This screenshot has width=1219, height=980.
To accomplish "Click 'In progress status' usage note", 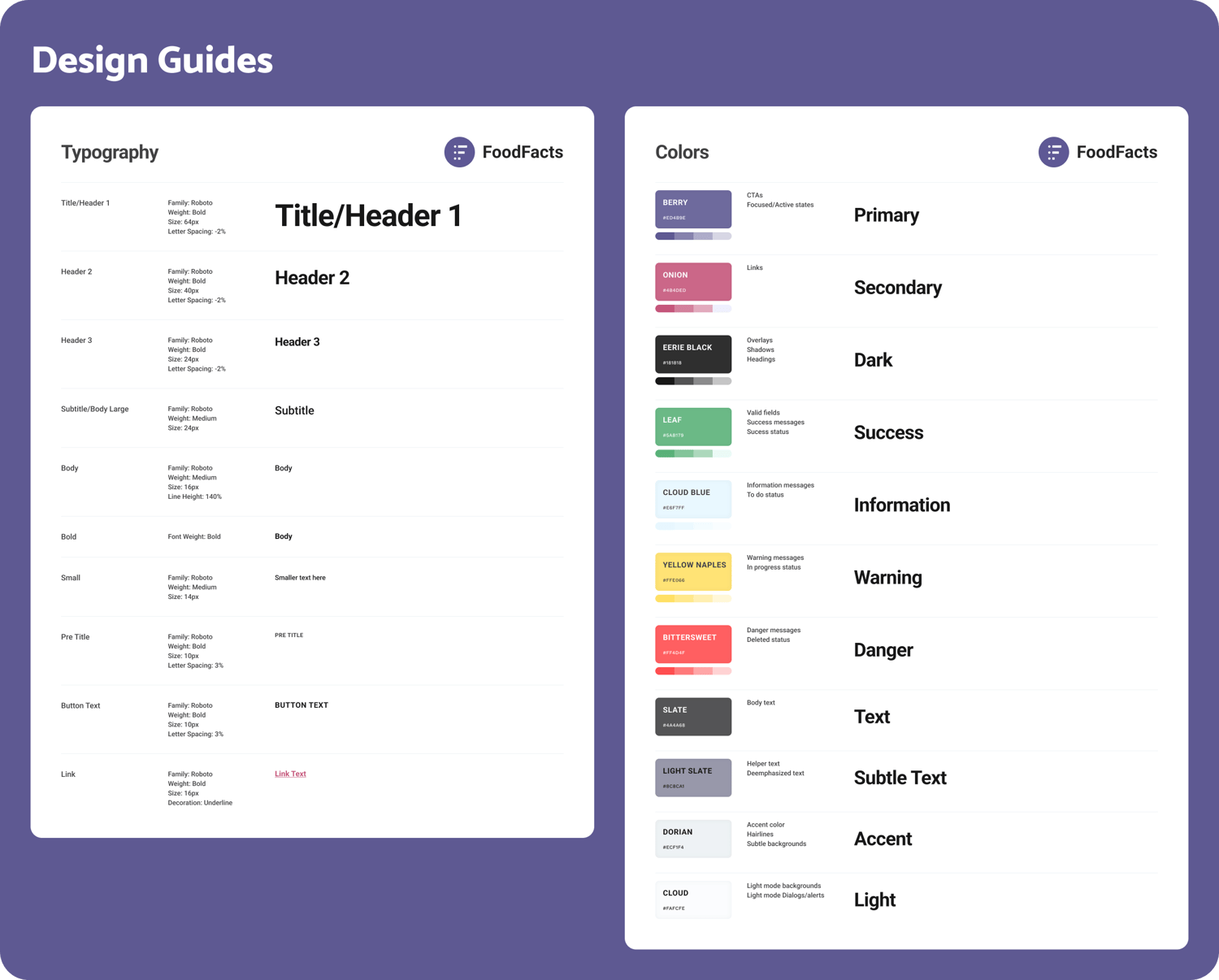I will click(x=774, y=567).
